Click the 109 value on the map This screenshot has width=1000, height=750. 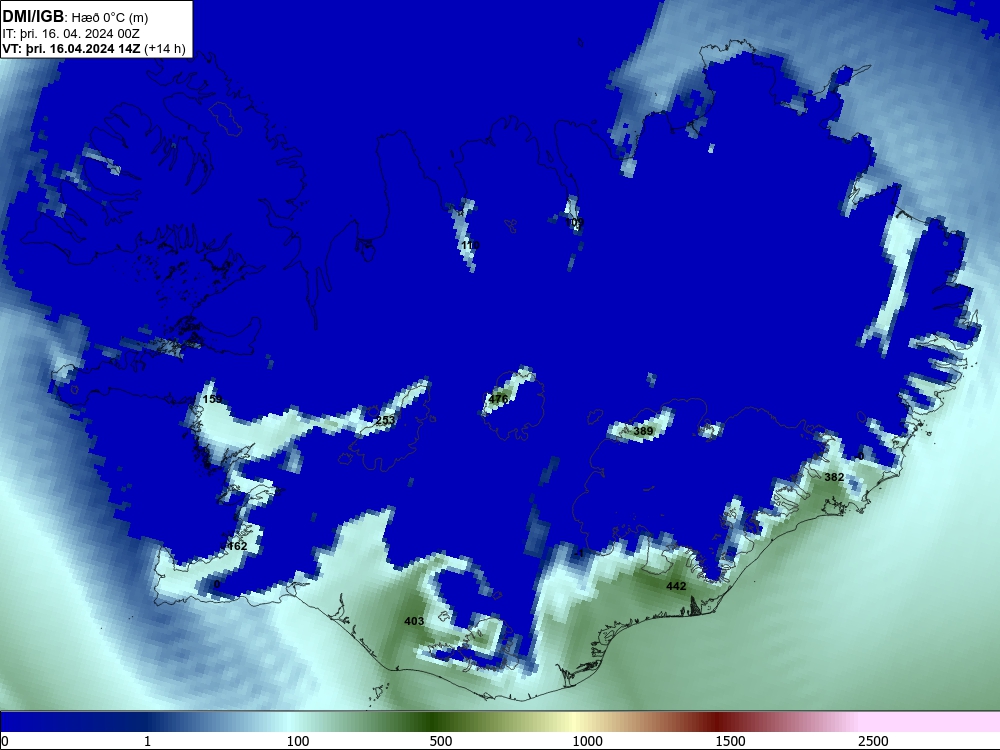click(575, 222)
